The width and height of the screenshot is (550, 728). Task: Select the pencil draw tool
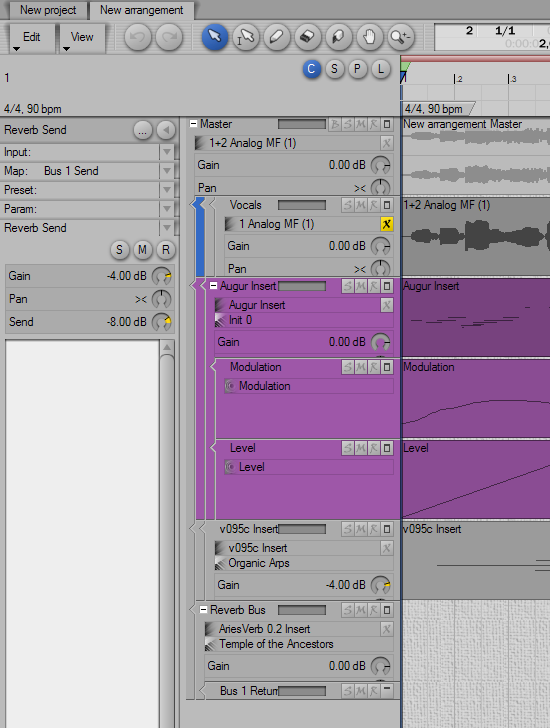pos(277,36)
